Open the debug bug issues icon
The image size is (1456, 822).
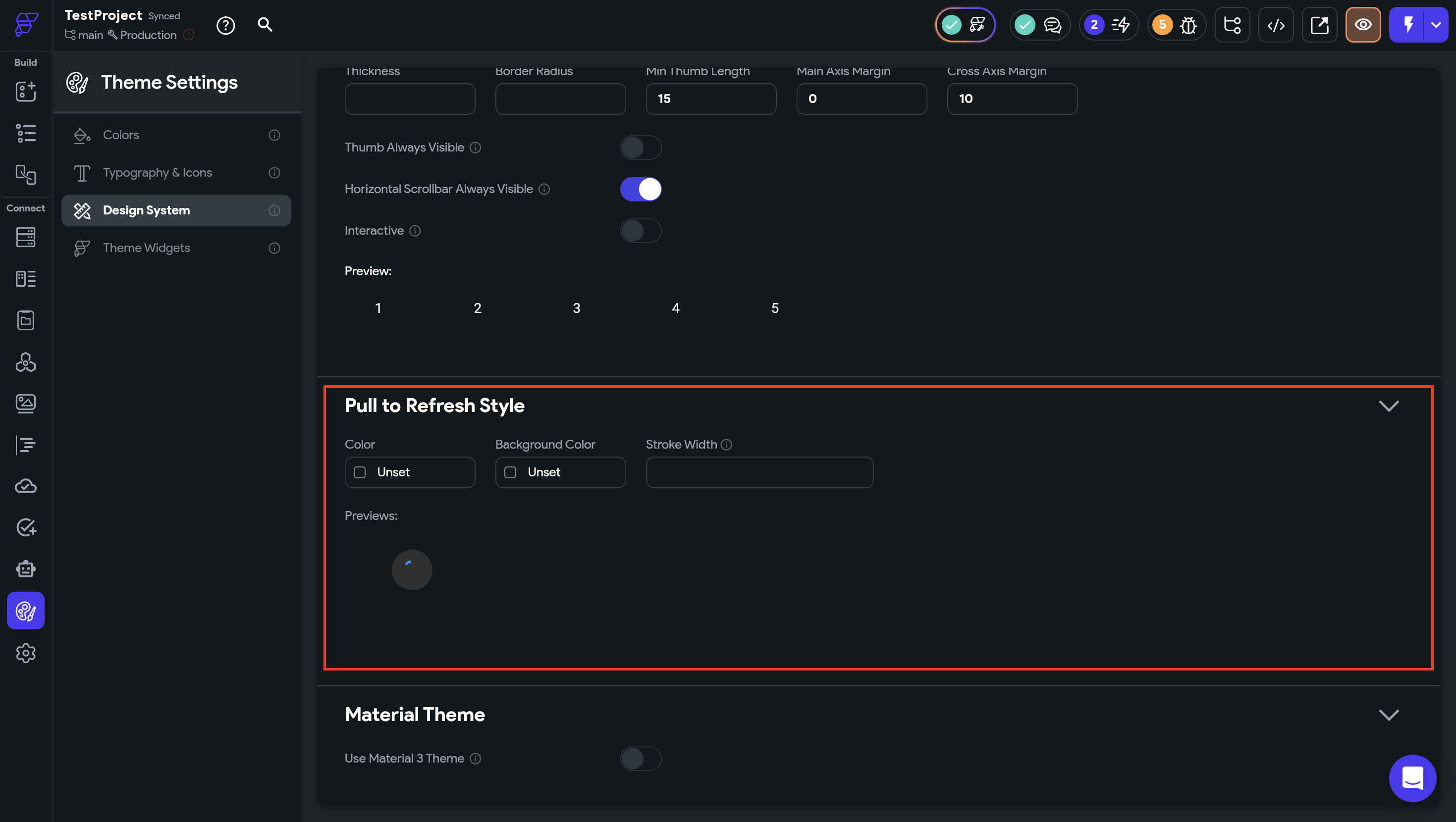click(x=1188, y=25)
